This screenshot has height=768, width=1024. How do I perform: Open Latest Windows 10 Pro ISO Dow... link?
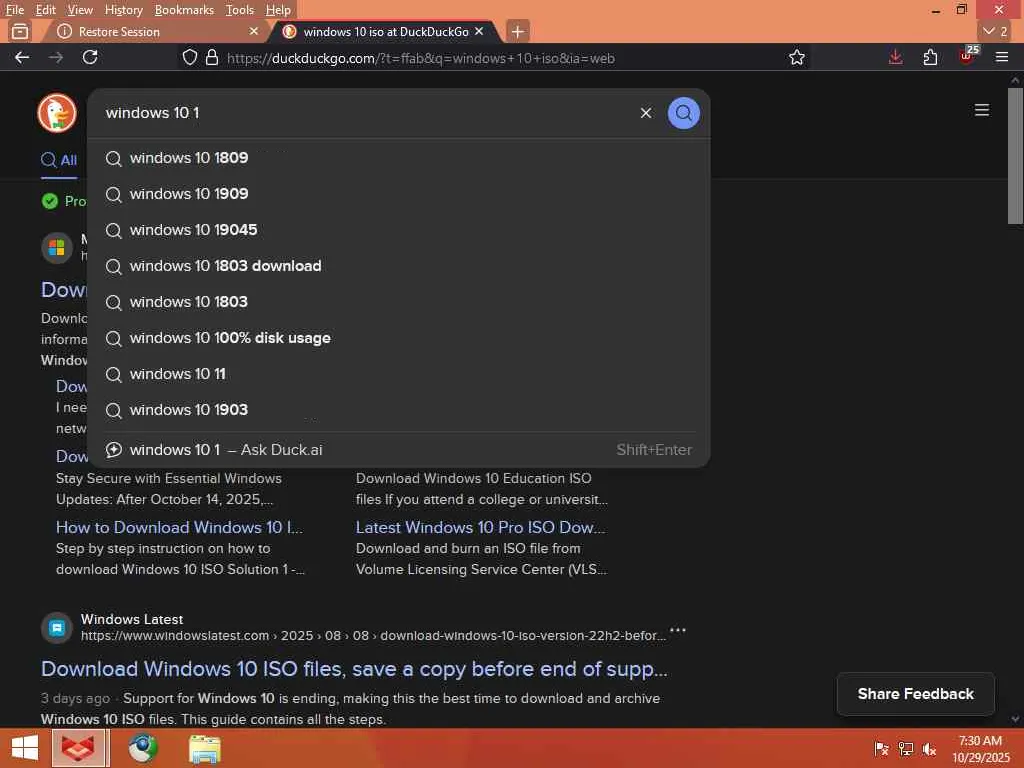[480, 527]
